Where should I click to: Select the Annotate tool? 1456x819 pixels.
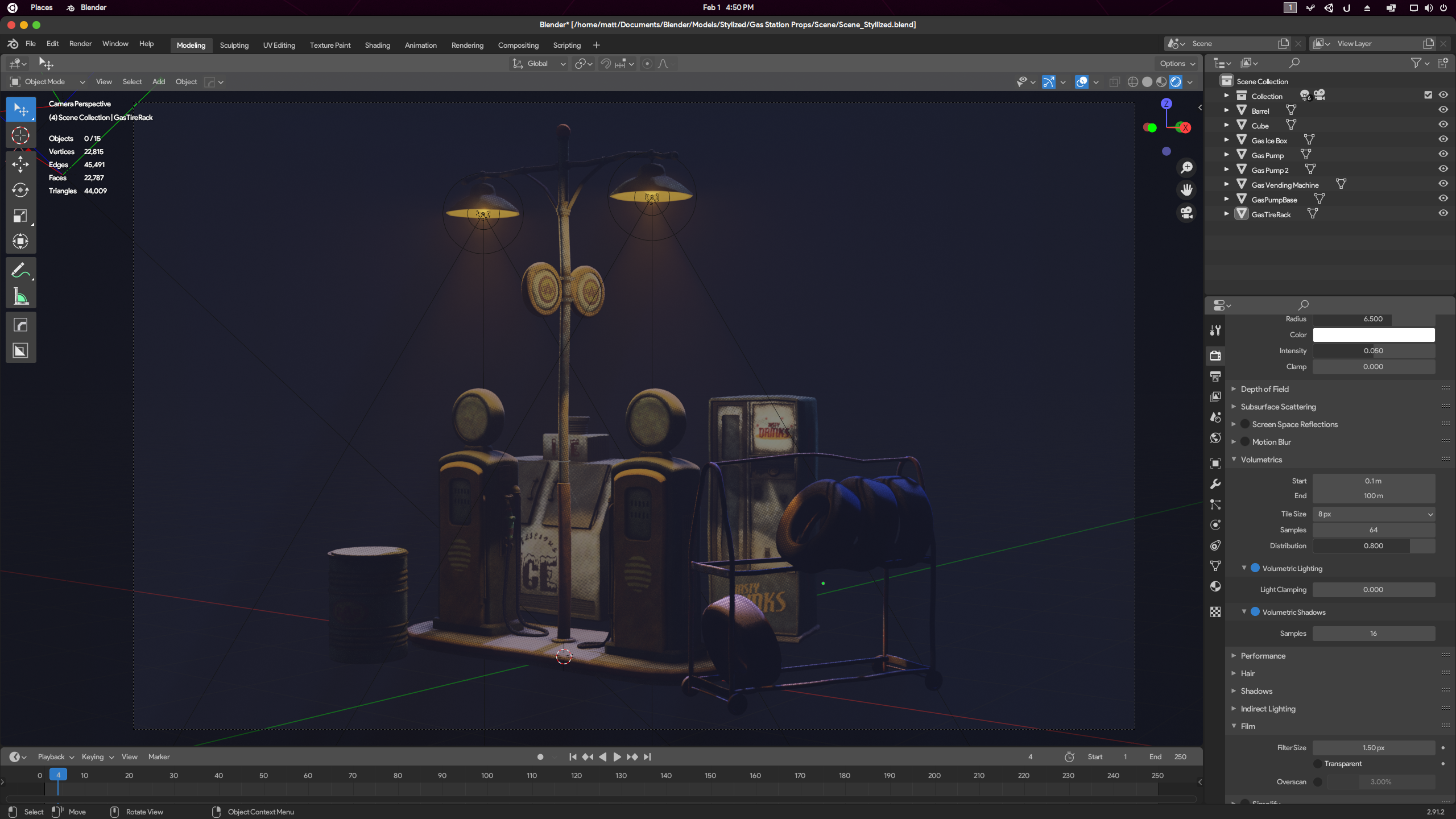(x=20, y=270)
